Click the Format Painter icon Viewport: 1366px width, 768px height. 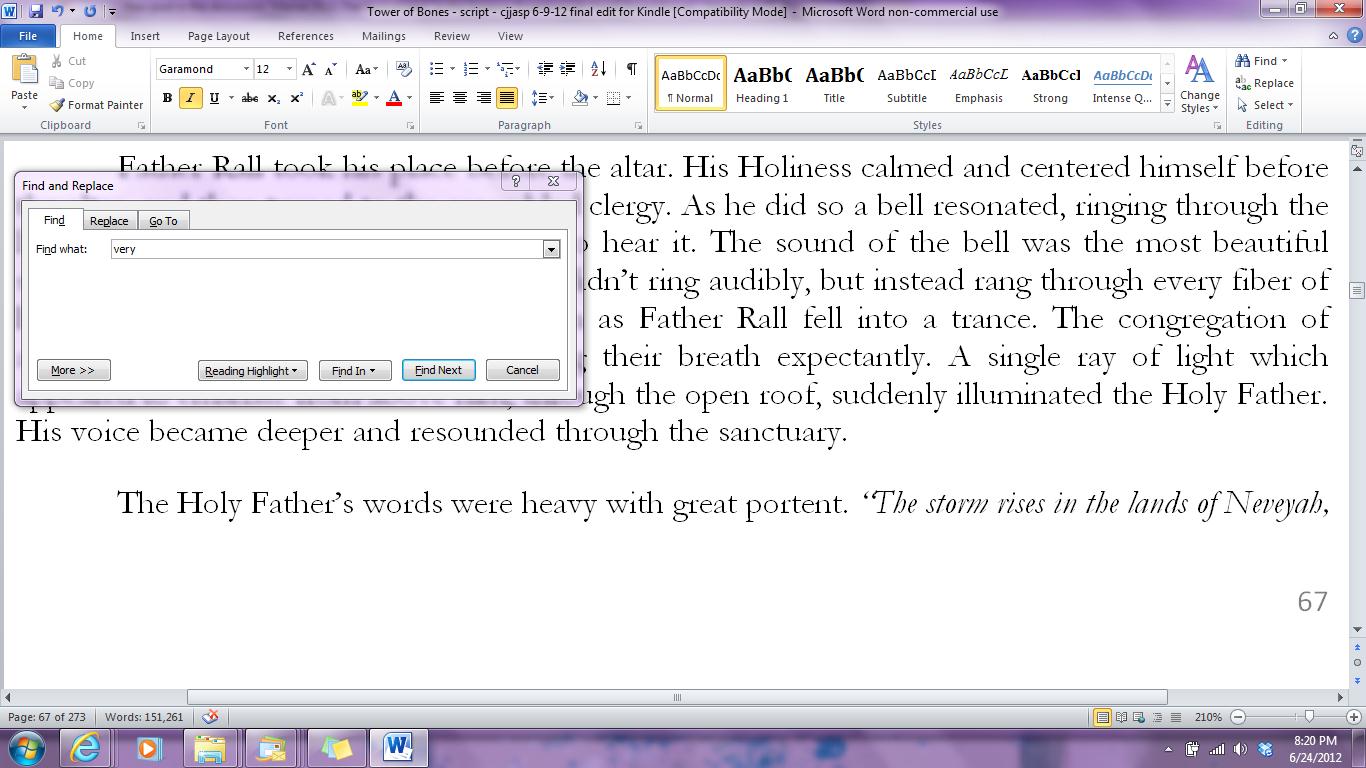tap(58, 105)
